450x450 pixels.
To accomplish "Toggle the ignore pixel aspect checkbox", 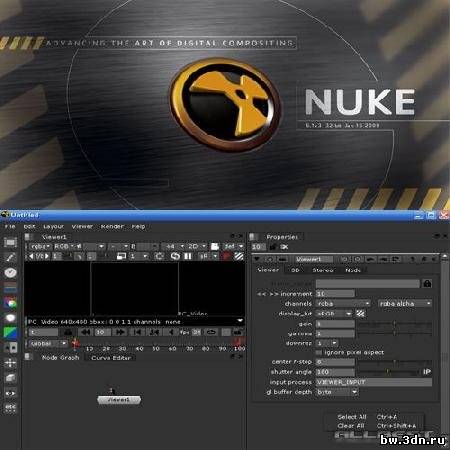I will click(x=319, y=352).
